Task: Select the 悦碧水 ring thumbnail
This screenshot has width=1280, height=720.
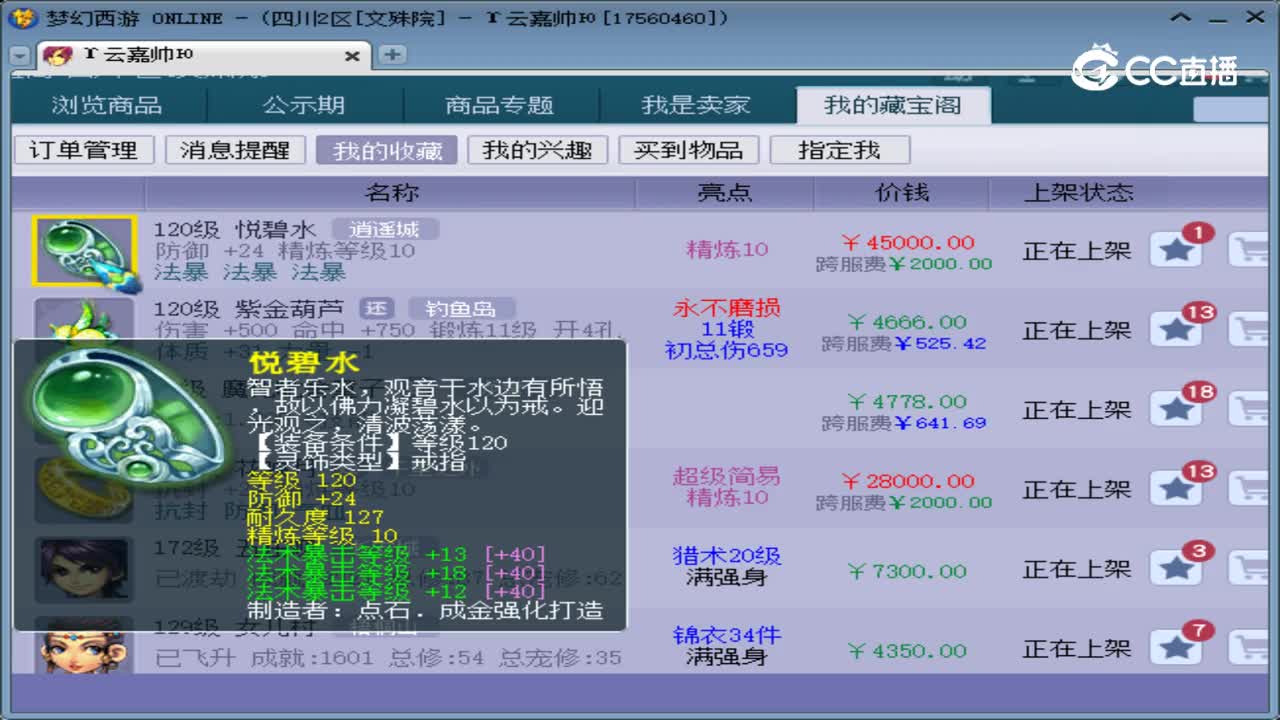Action: coord(83,251)
